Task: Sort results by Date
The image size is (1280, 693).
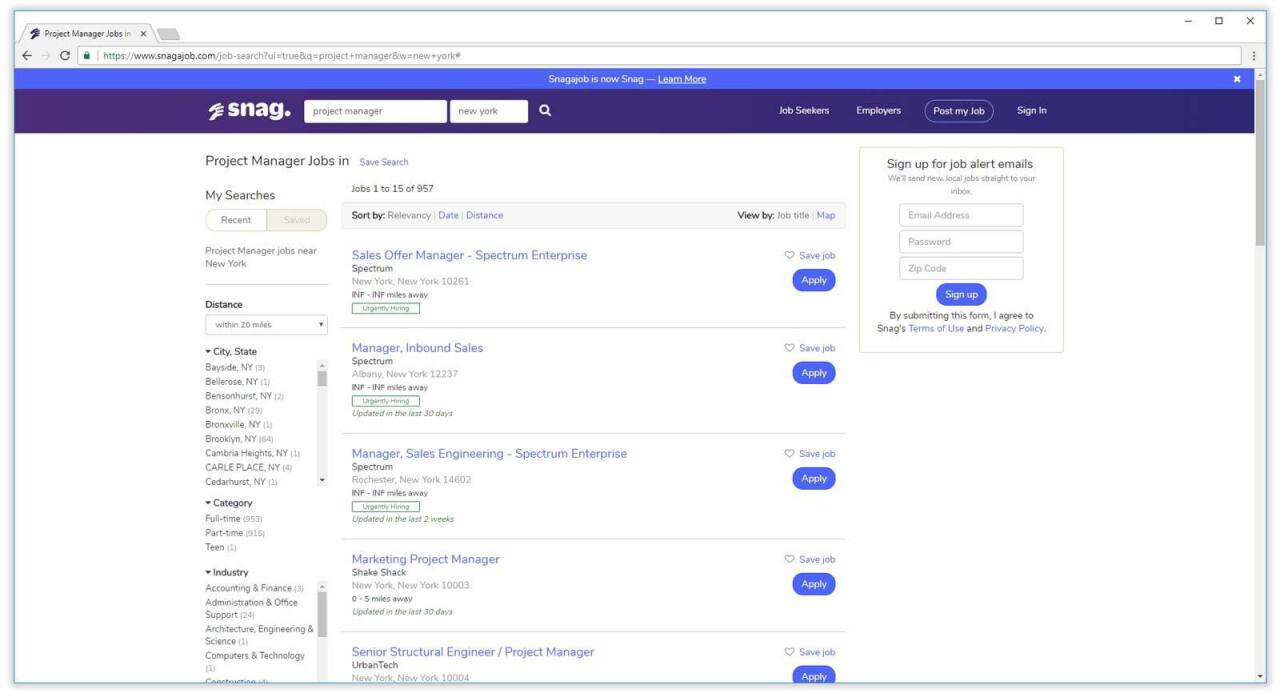Action: 448,215
